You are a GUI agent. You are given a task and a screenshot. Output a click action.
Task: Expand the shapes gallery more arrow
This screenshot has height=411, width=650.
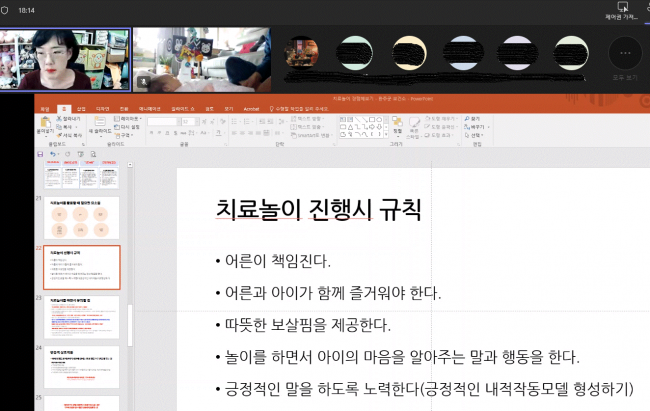(386, 135)
